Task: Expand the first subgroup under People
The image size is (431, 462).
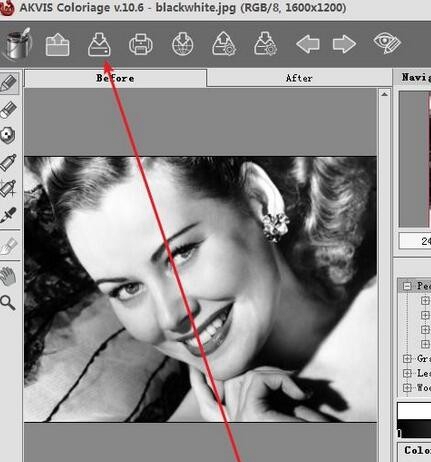Action: (x=425, y=300)
